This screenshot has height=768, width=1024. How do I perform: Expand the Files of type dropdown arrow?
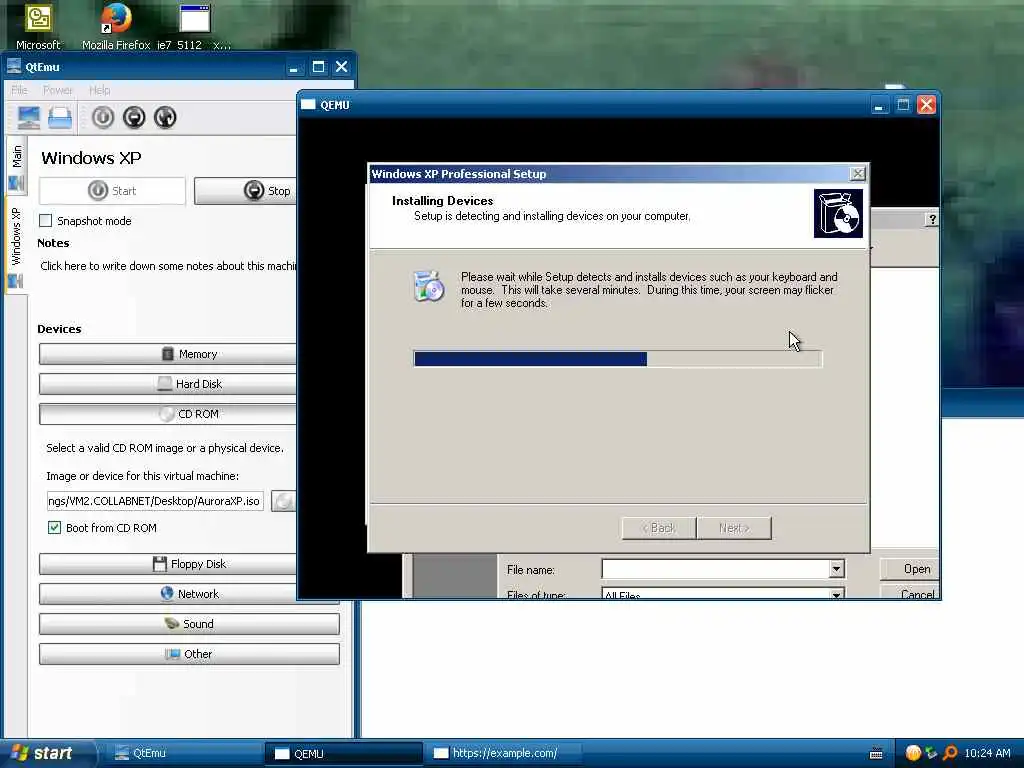[x=837, y=594]
